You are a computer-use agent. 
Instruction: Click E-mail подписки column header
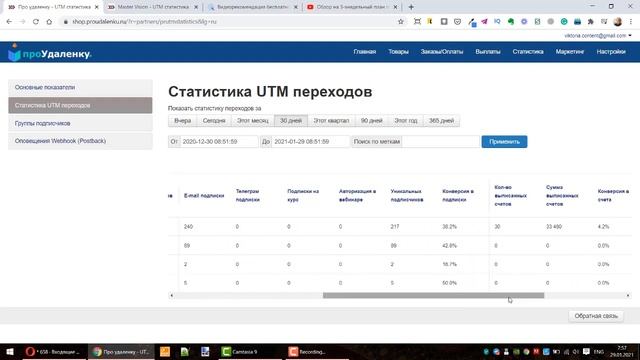point(204,196)
